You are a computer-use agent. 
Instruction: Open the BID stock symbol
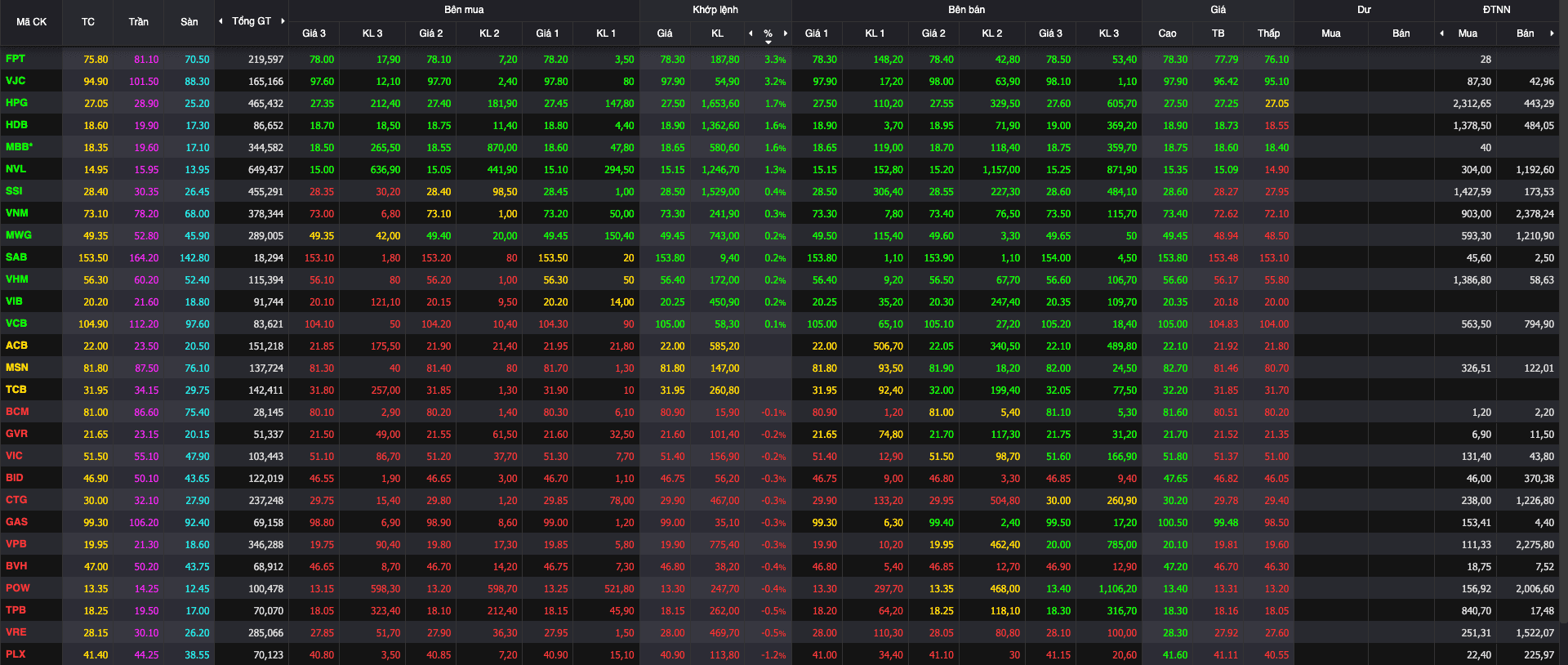15,478
